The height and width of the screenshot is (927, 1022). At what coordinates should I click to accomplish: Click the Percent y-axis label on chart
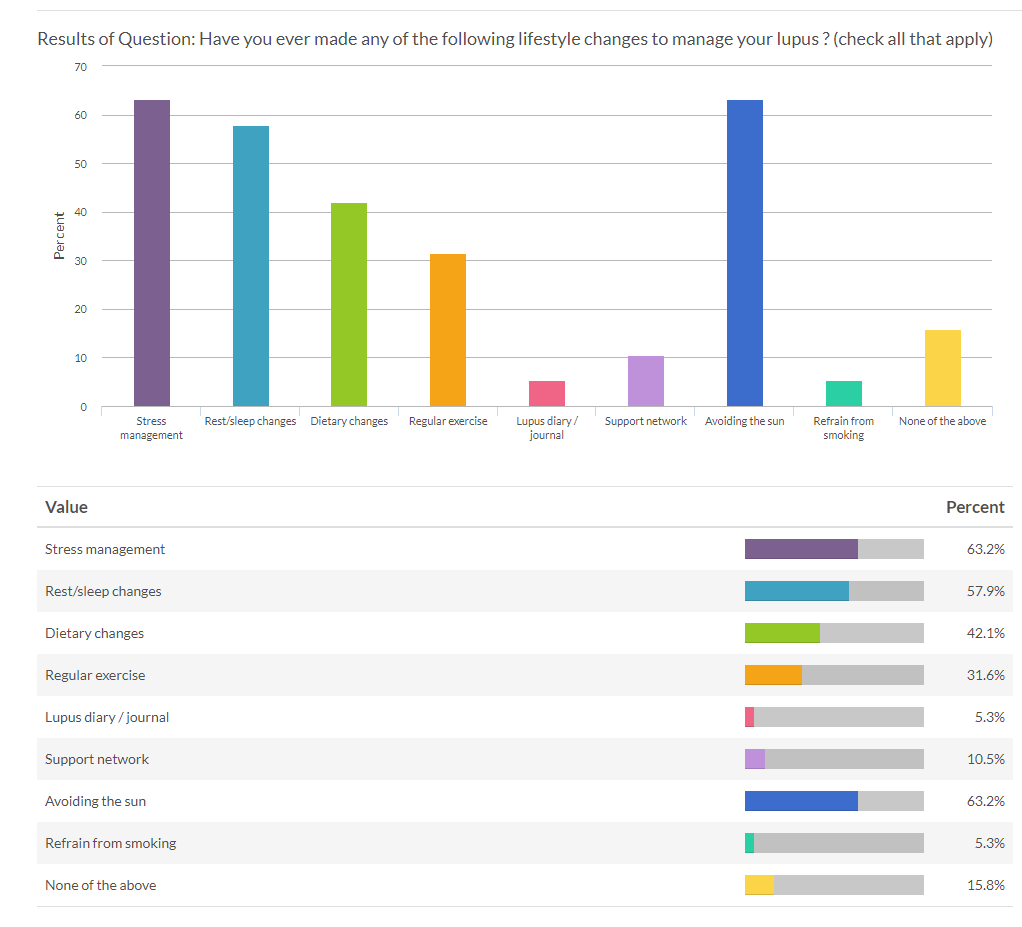click(x=59, y=236)
